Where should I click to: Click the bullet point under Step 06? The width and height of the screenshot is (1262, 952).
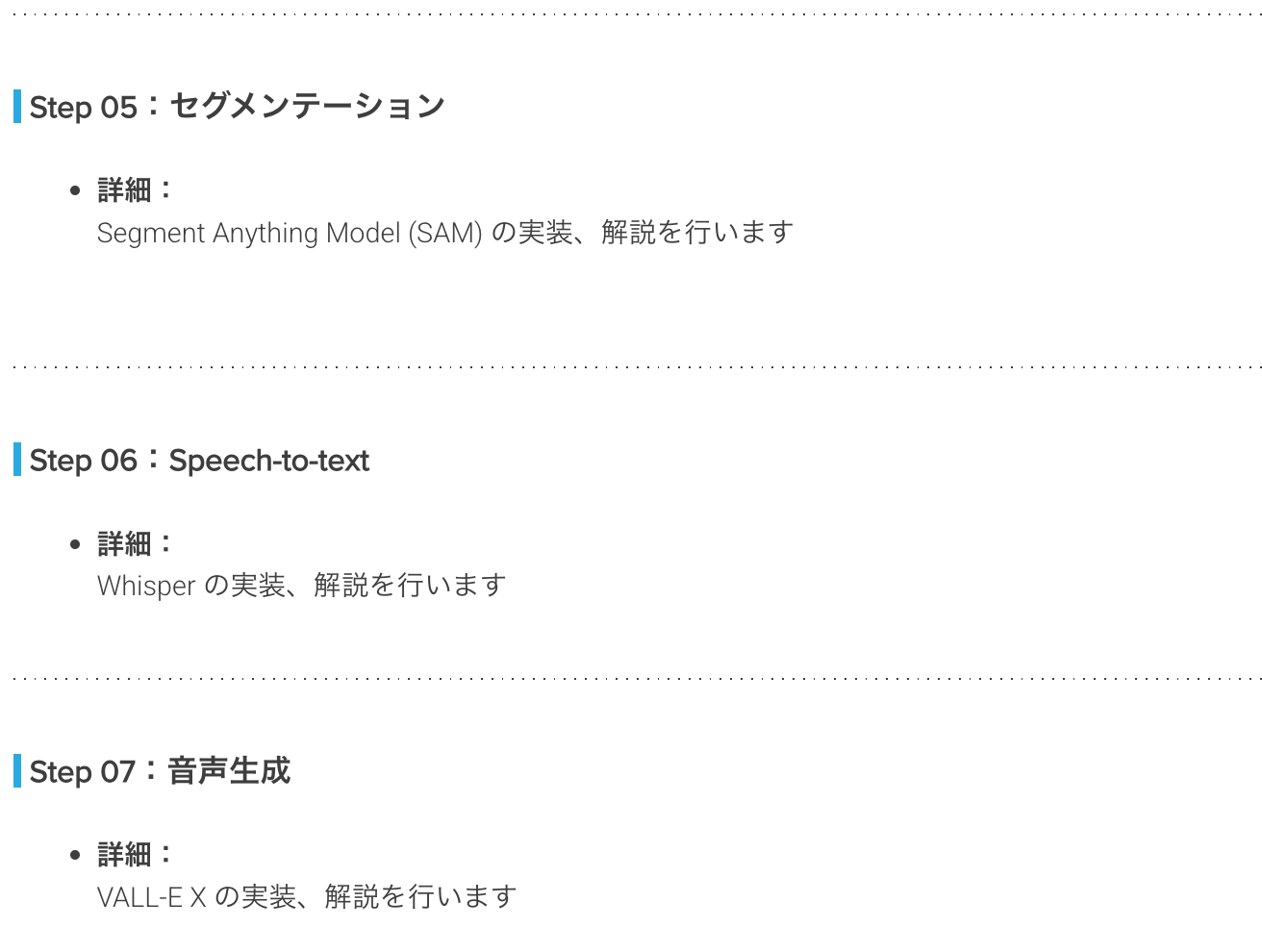[x=76, y=544]
